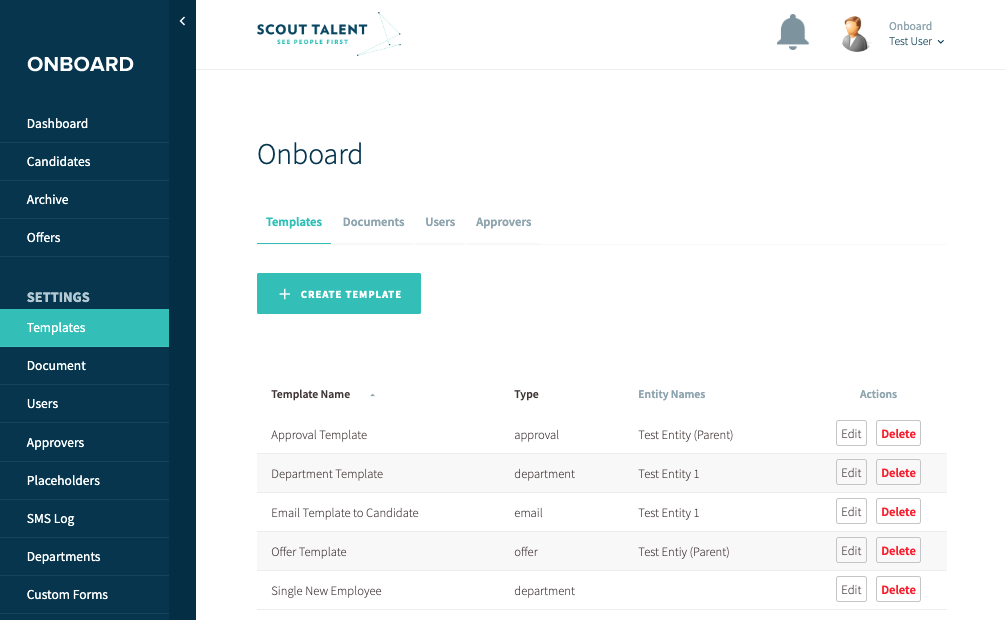Open the Users tab

pos(440,222)
